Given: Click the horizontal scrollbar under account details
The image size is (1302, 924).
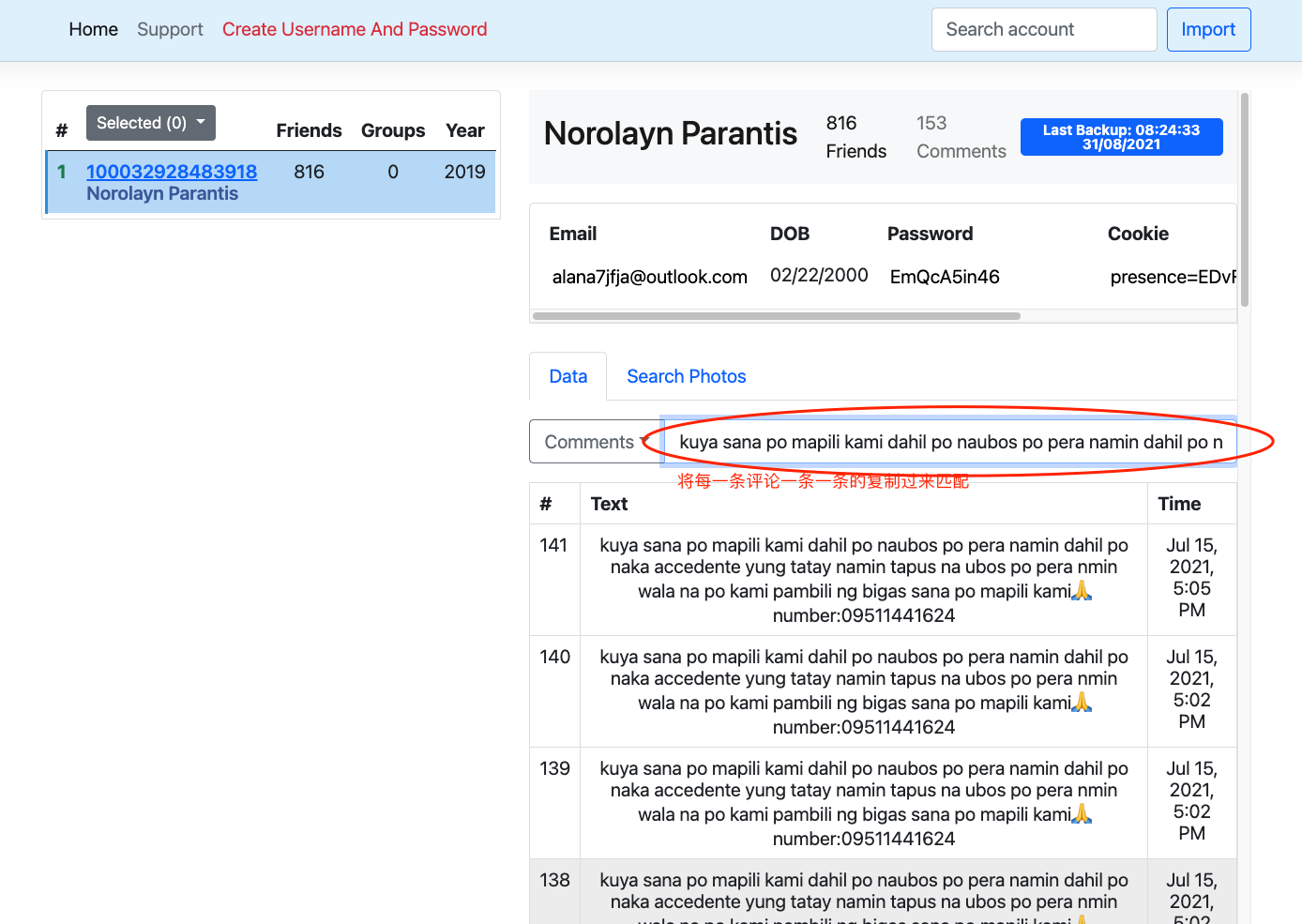Looking at the screenshot, I should 777,316.
